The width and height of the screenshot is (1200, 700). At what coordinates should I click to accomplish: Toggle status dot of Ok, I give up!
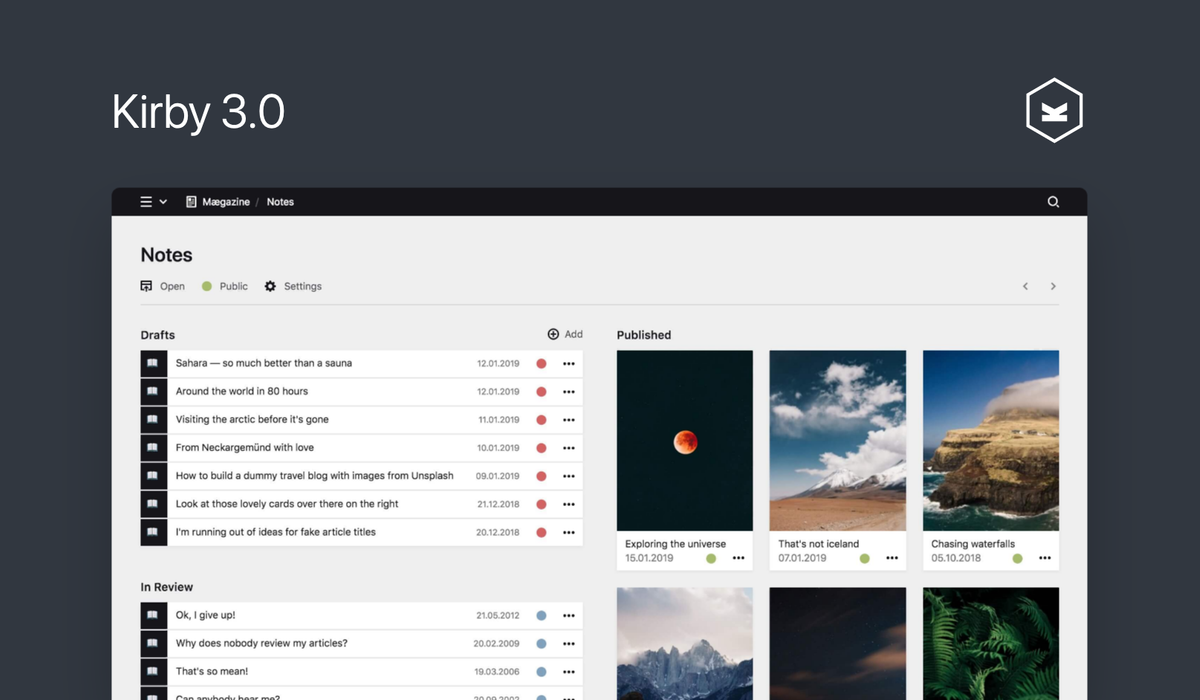(541, 615)
